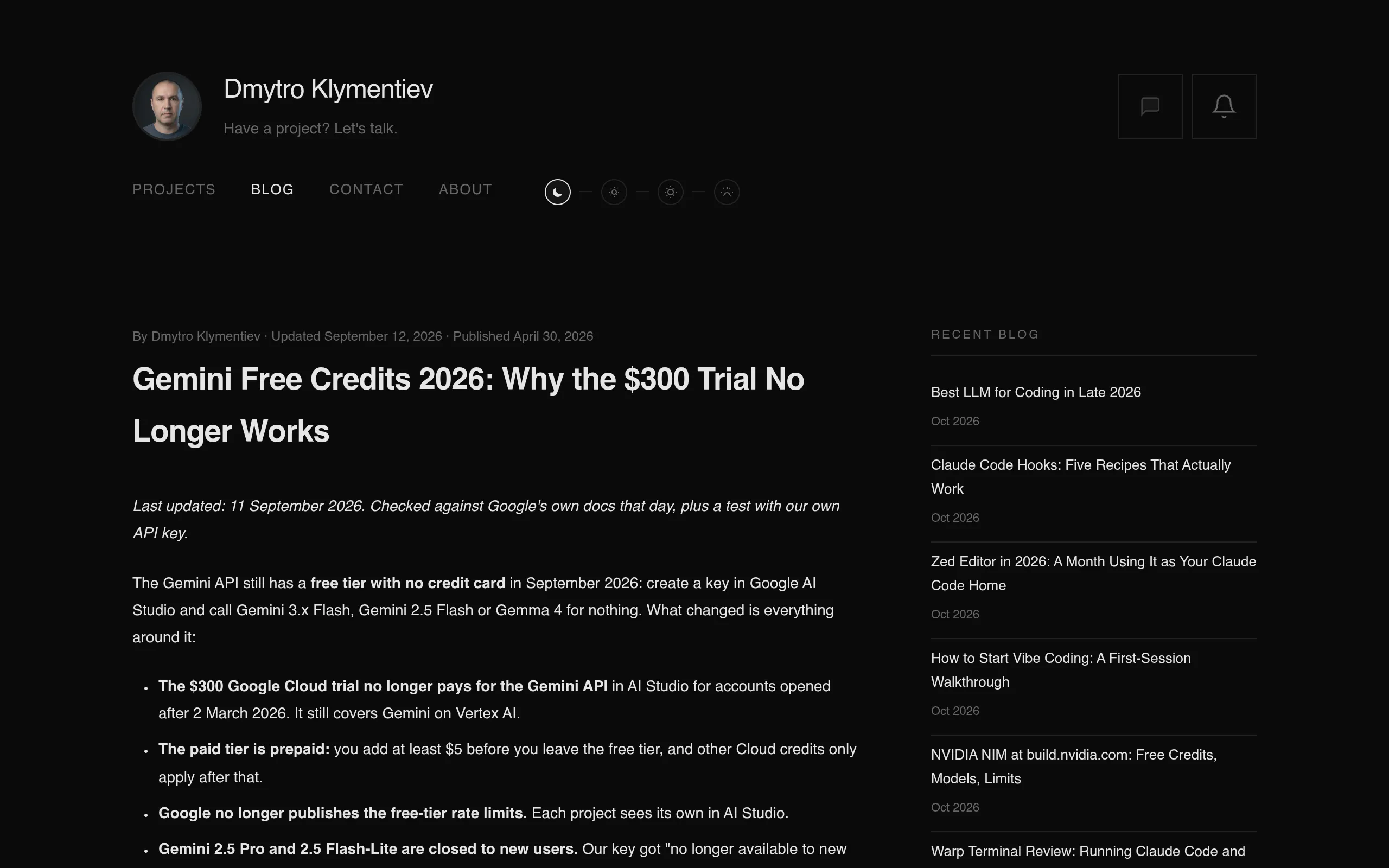The image size is (1389, 868).
Task: Open the Warp Terminal Review post
Action: point(1088,851)
